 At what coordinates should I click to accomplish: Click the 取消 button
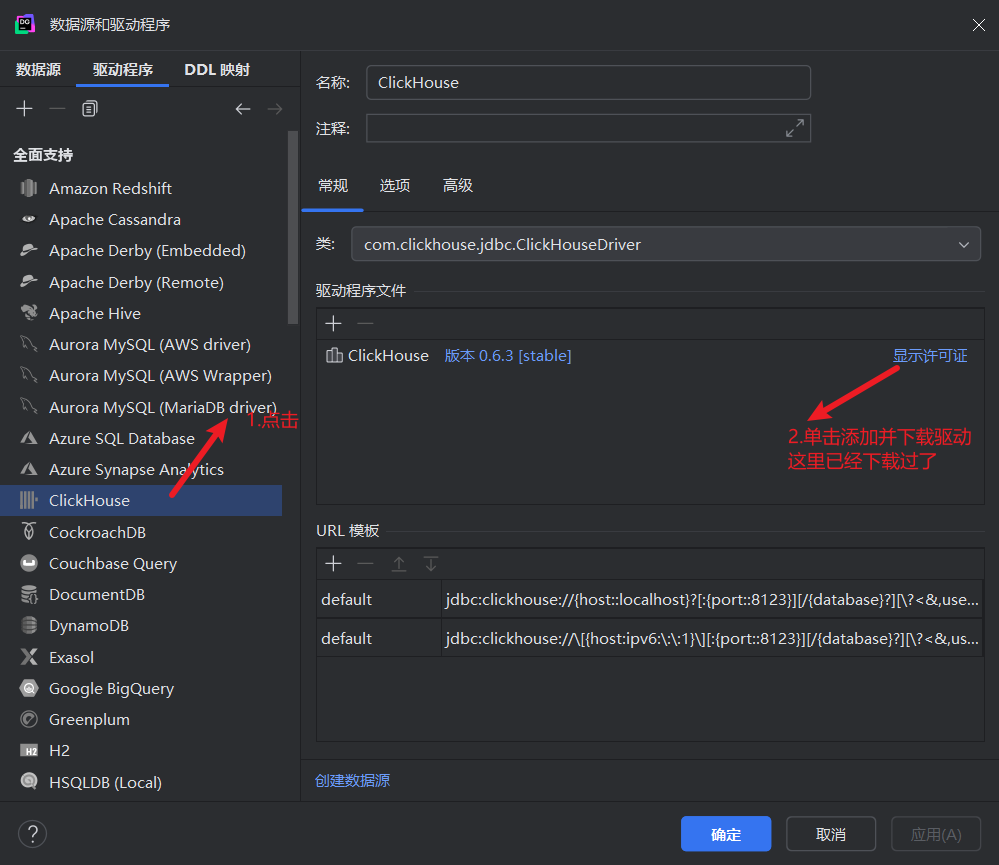831,834
